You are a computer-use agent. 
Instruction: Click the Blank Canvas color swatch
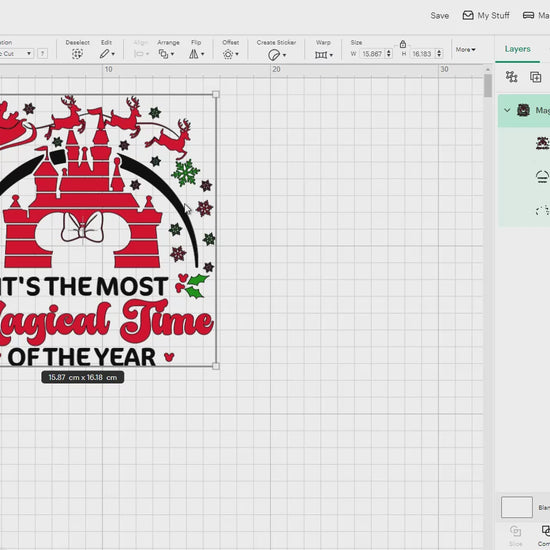pos(516,507)
